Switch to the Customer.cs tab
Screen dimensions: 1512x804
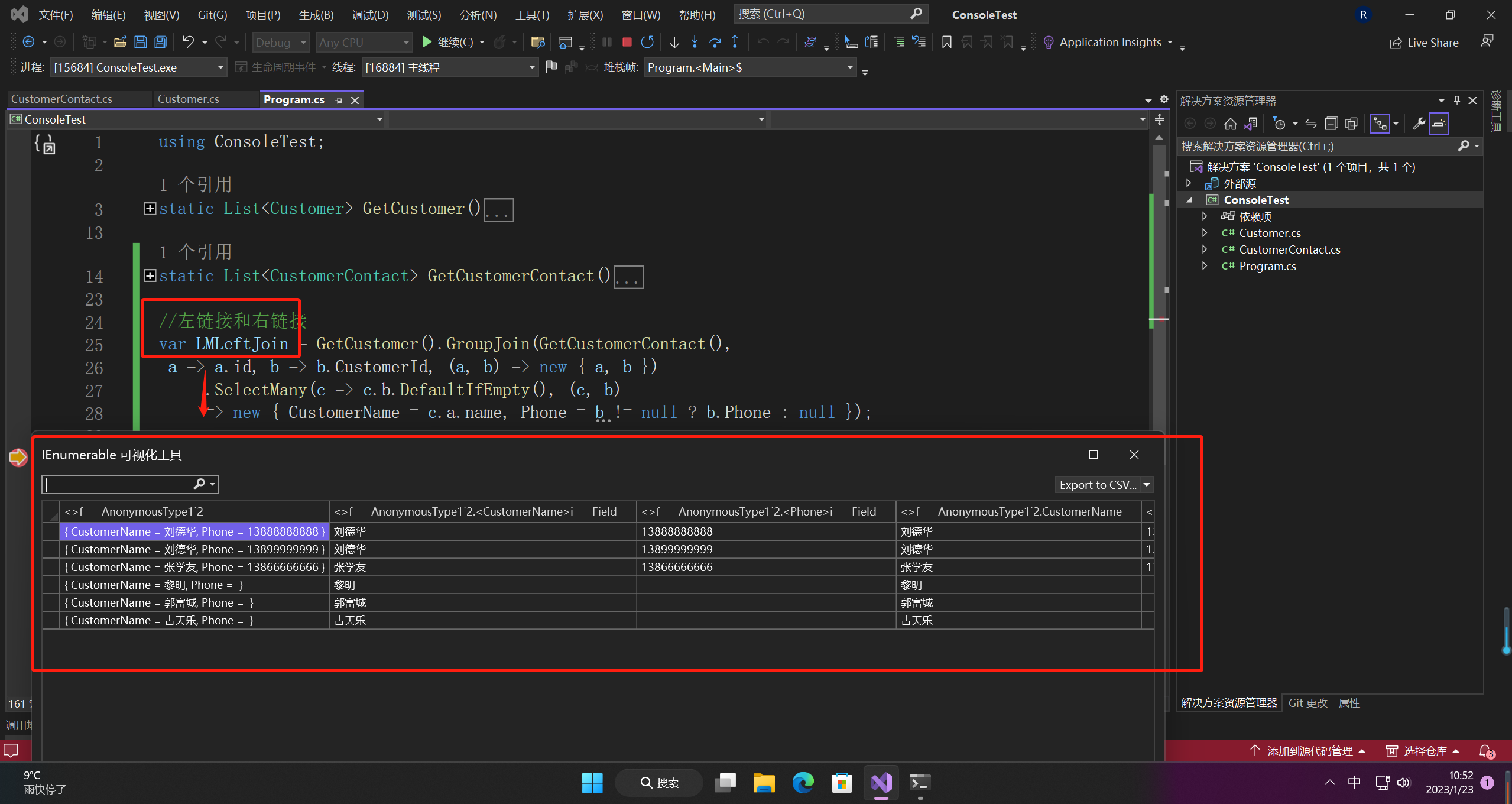(x=189, y=99)
